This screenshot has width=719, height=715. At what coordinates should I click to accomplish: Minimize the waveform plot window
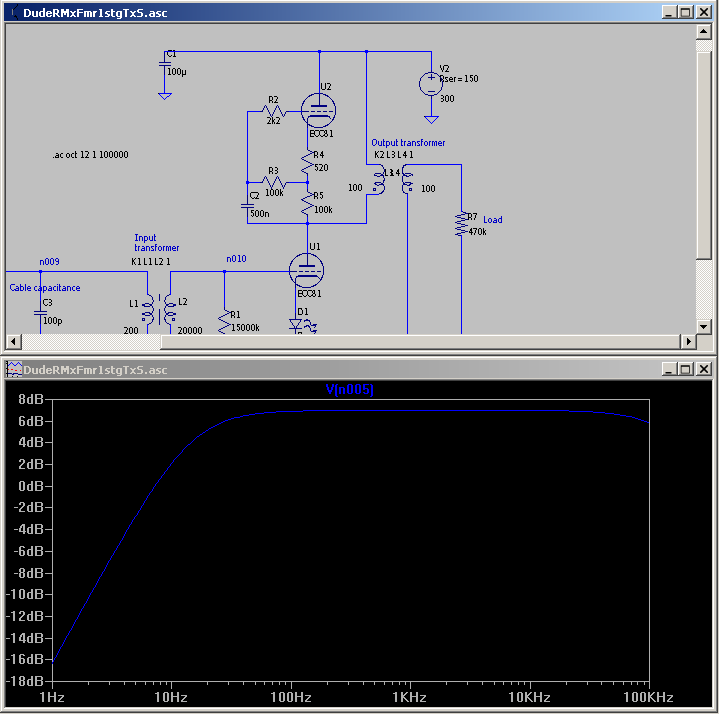[669, 369]
